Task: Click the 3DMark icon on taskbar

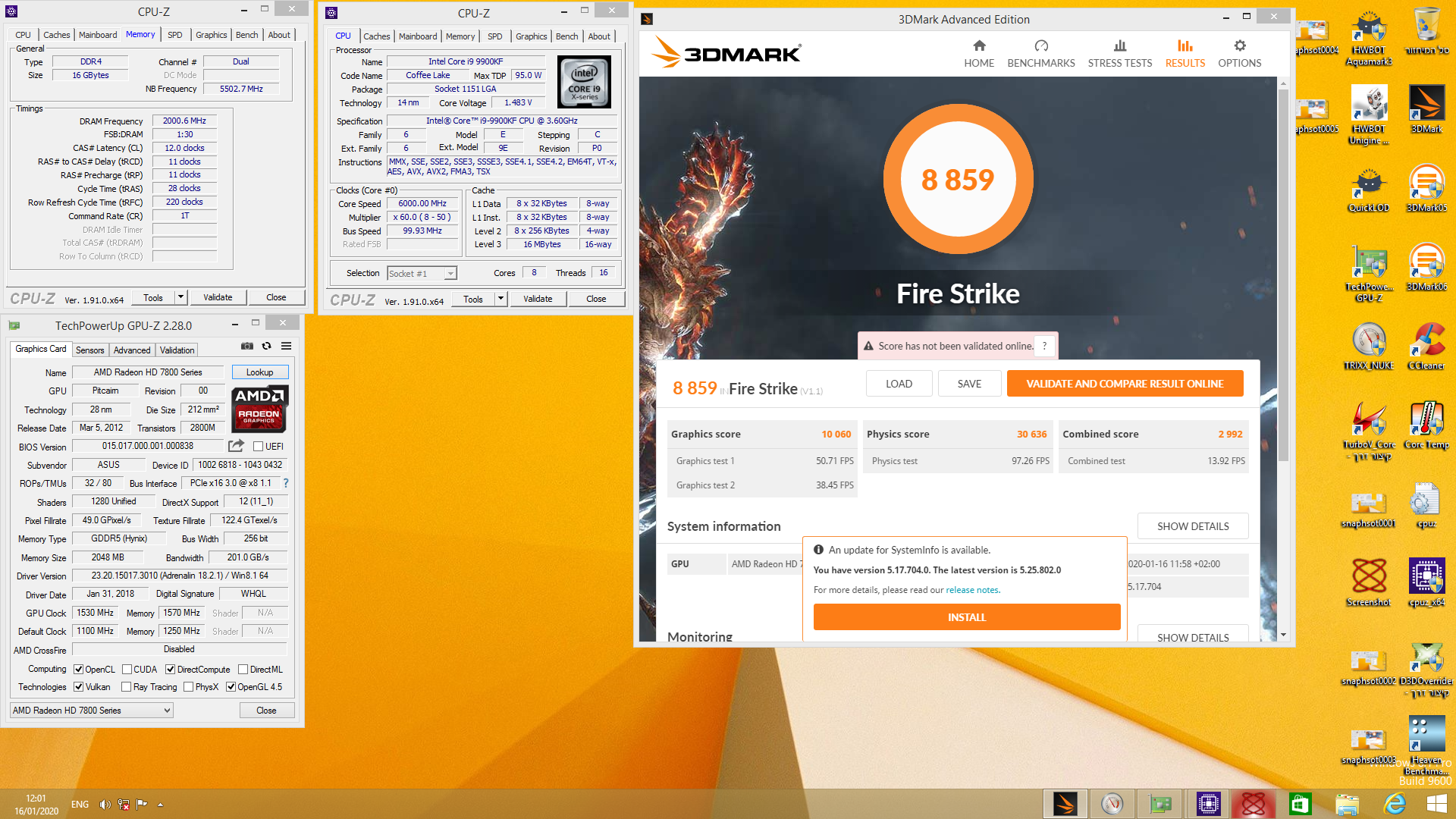Action: tap(1065, 804)
